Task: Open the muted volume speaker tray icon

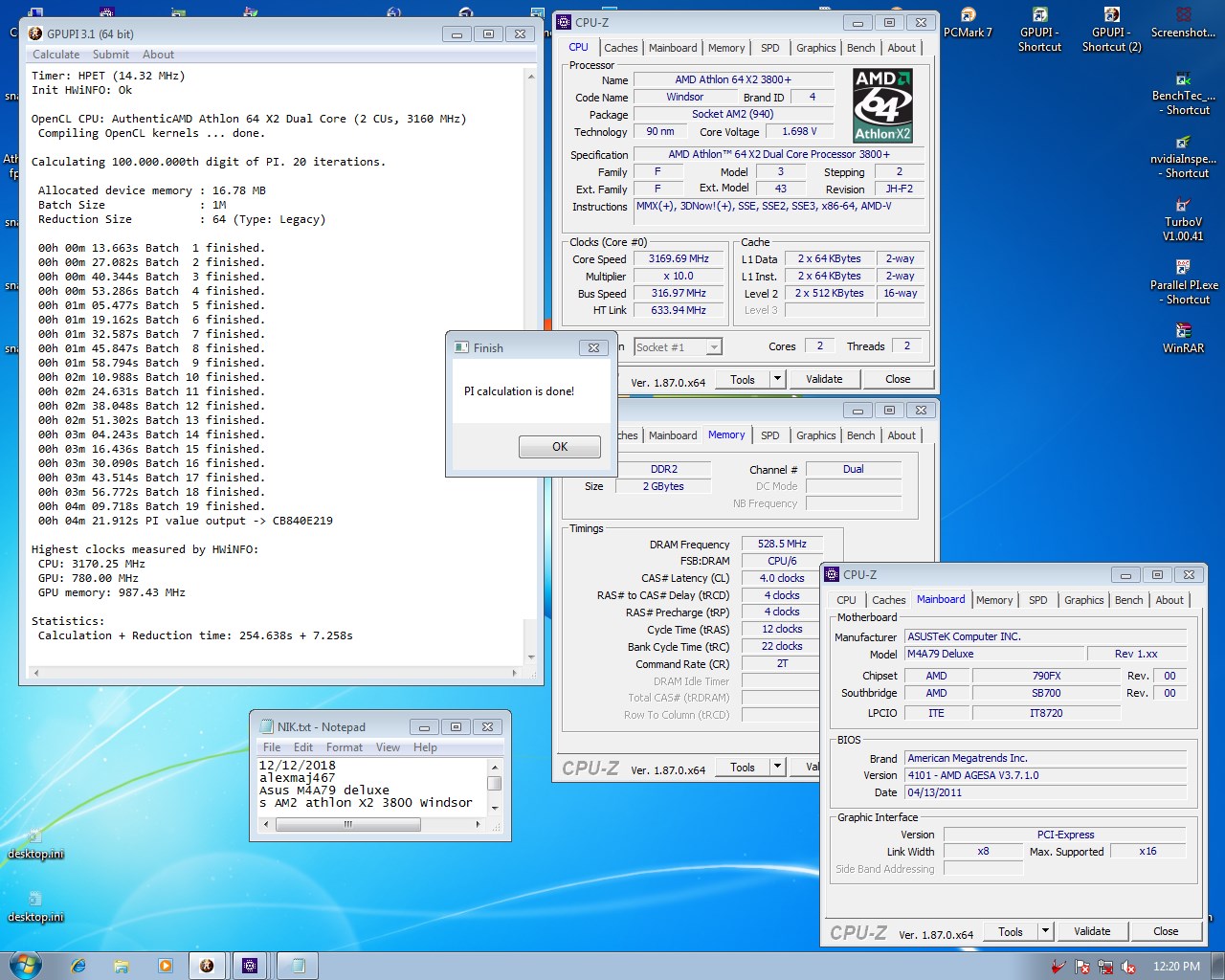Action: 1128,967
